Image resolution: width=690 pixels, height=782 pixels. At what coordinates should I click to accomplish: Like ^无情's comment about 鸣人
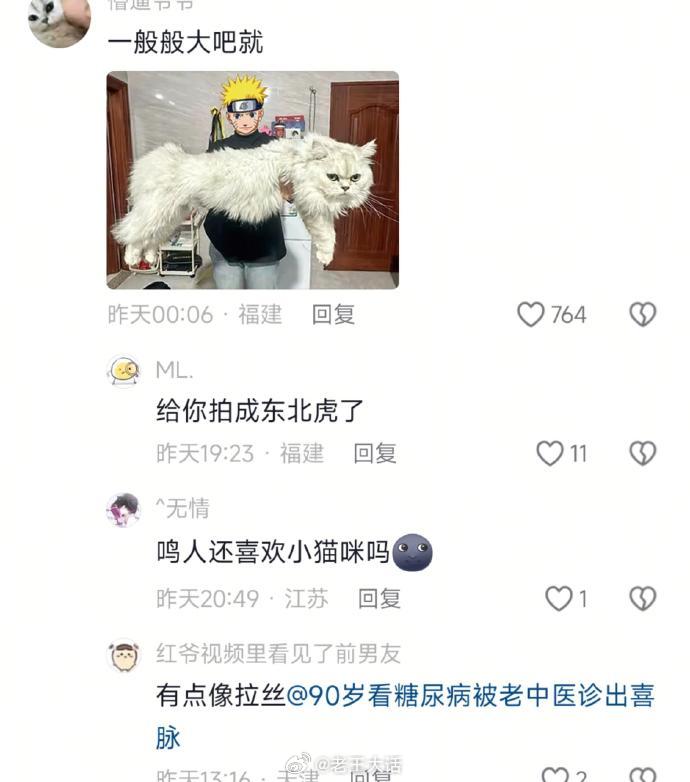coord(558,598)
